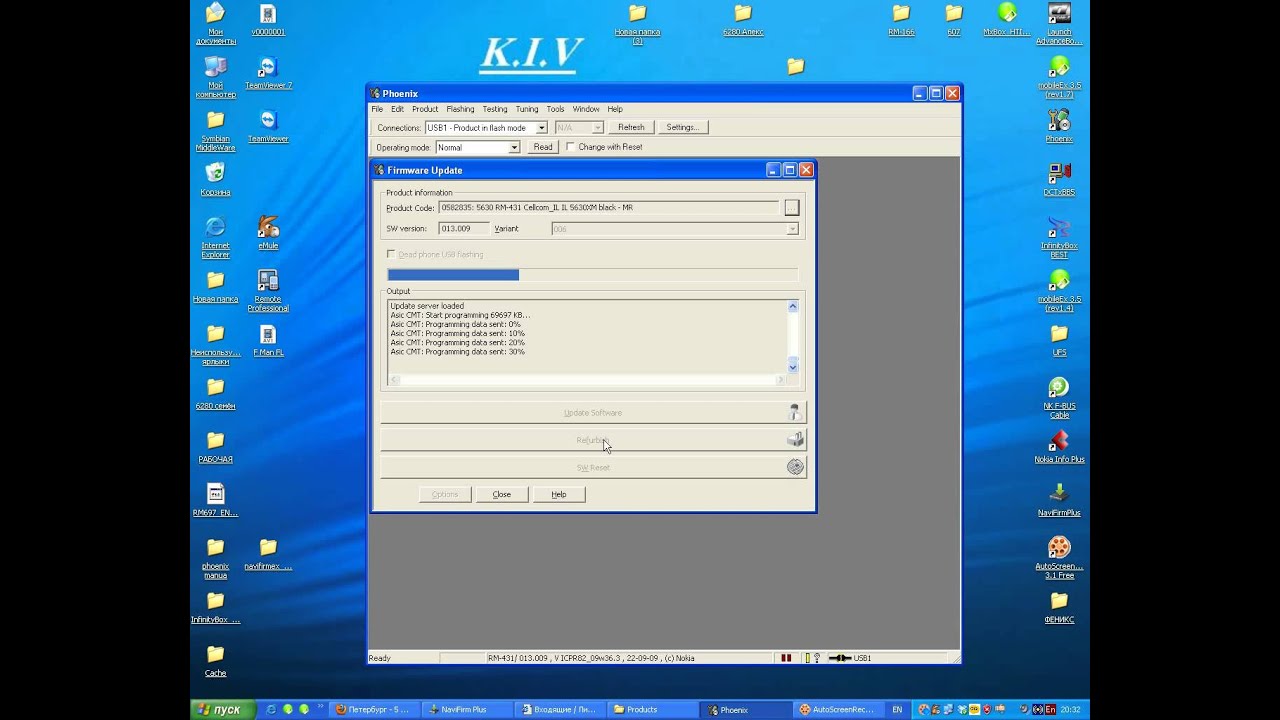Viewport: 1280px width, 720px height.
Task: Click the USB1 status bar entry
Action: [x=852, y=658]
